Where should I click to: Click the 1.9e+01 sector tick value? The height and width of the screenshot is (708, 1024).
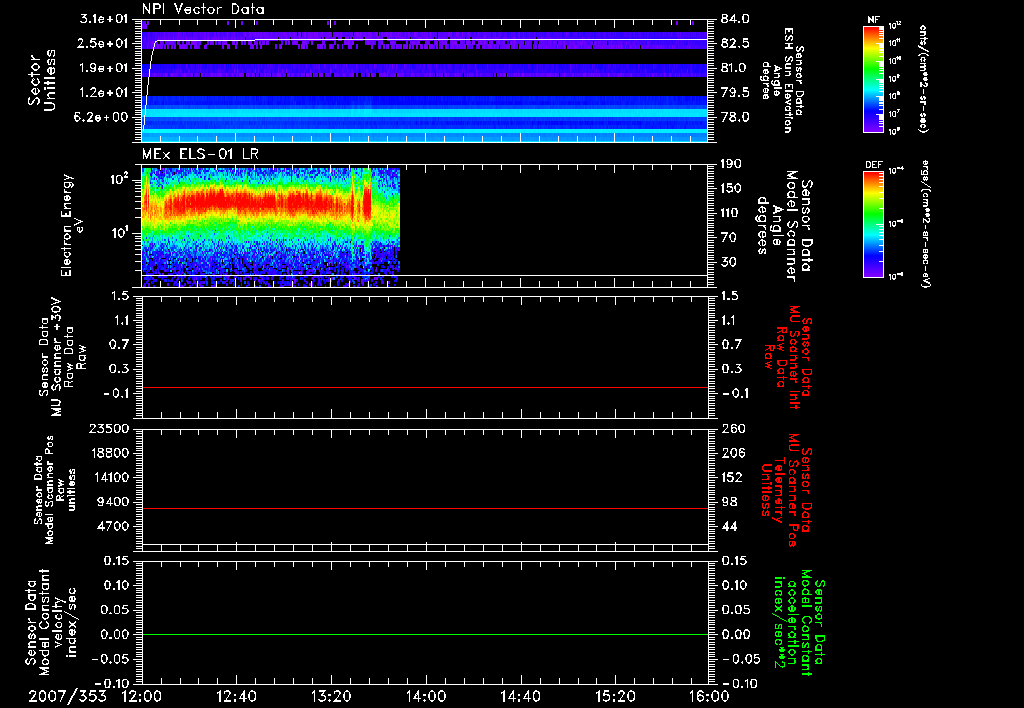[104, 68]
